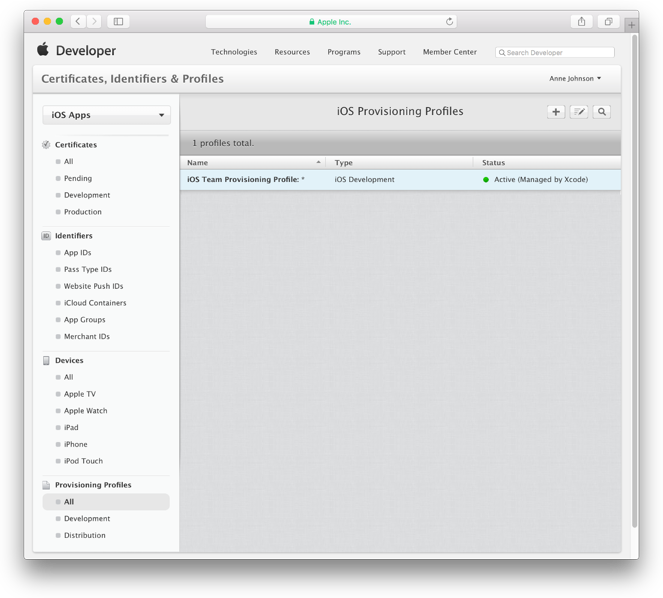Select iPad devices
This screenshot has width=663, height=598.
point(71,428)
